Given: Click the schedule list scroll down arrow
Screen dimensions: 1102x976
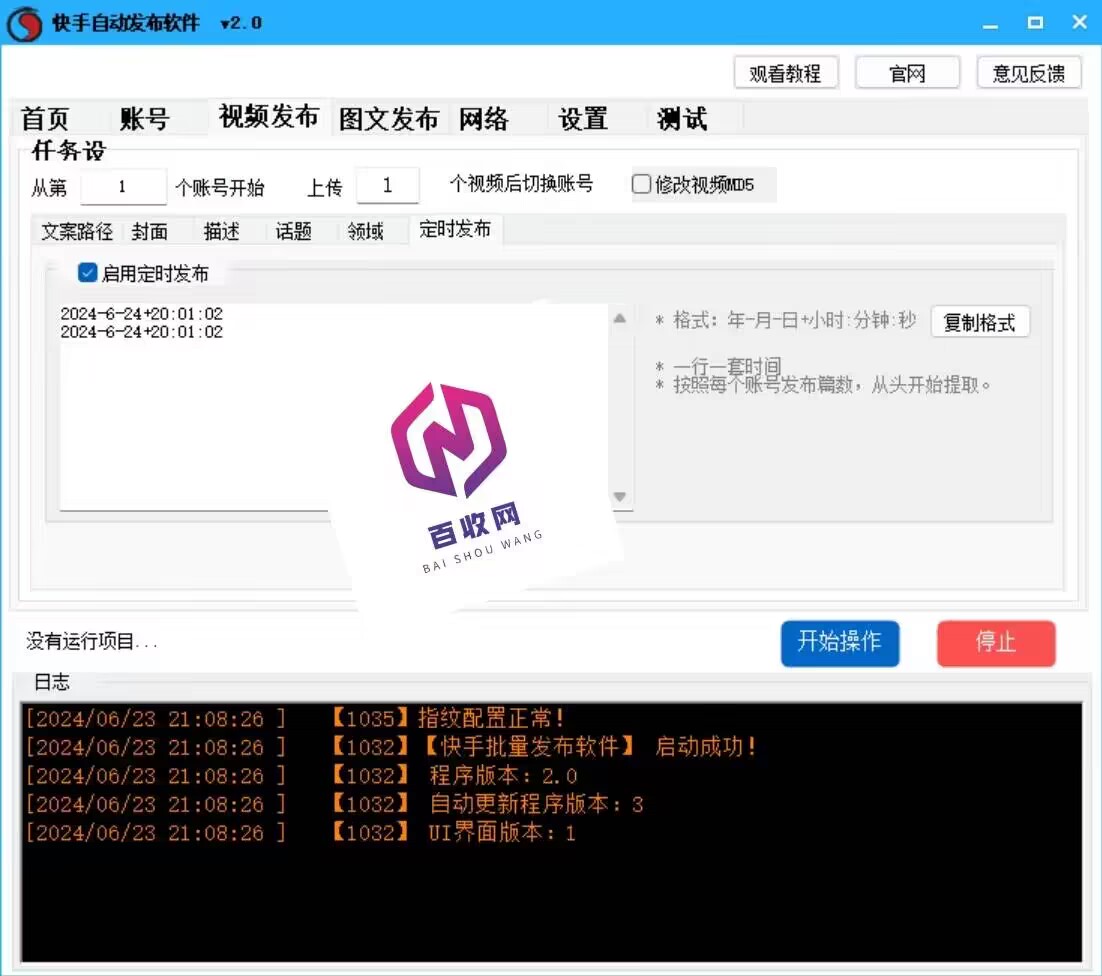Looking at the screenshot, I should click(x=619, y=497).
